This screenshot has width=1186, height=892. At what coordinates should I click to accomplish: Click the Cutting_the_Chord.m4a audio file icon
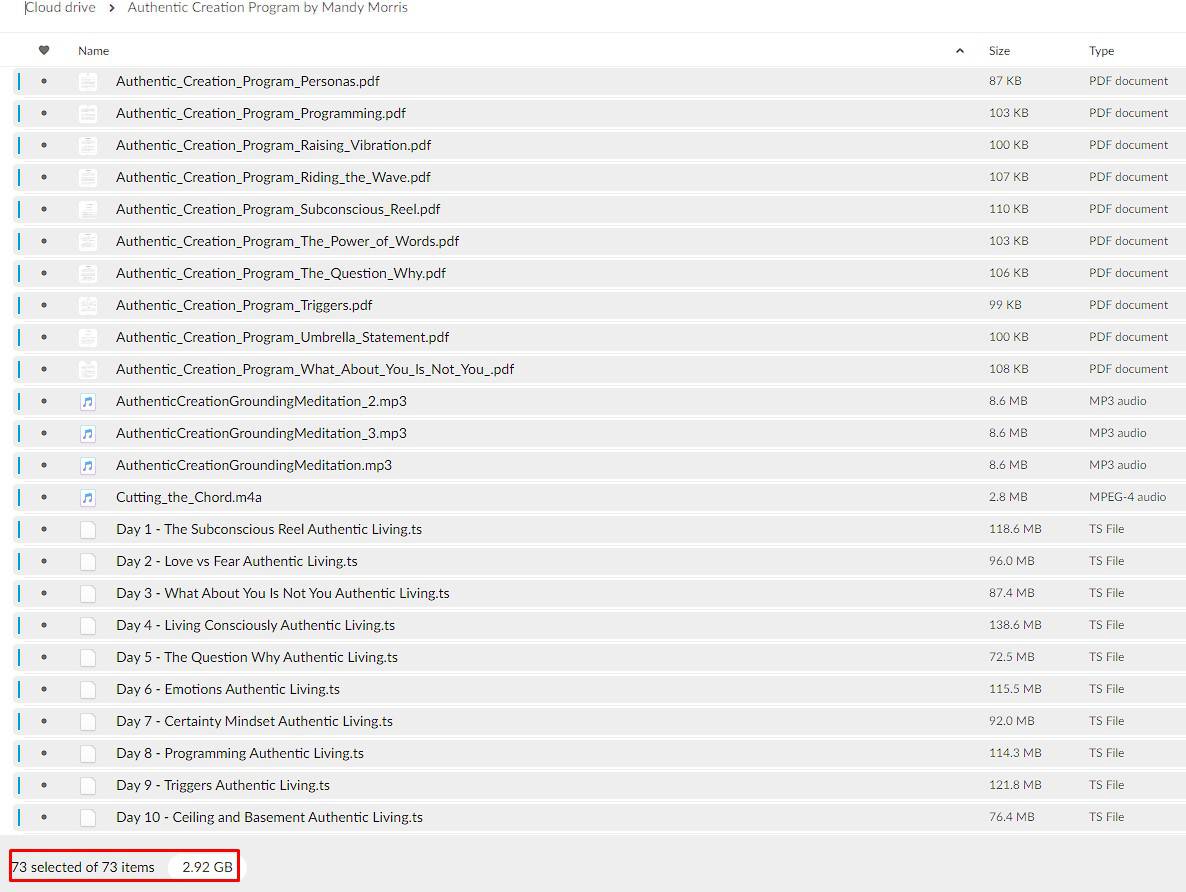click(x=88, y=498)
